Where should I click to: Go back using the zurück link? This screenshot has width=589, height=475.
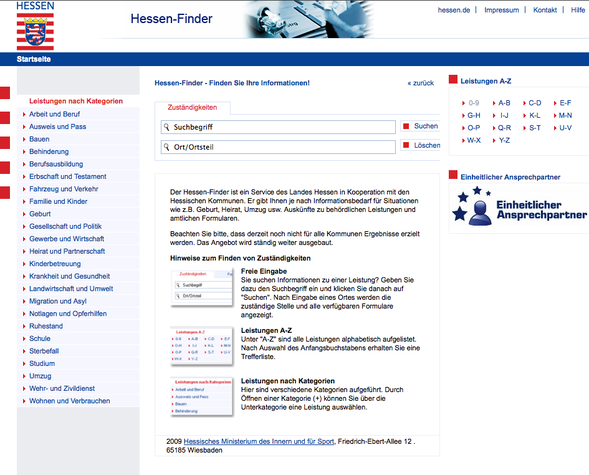(x=421, y=83)
